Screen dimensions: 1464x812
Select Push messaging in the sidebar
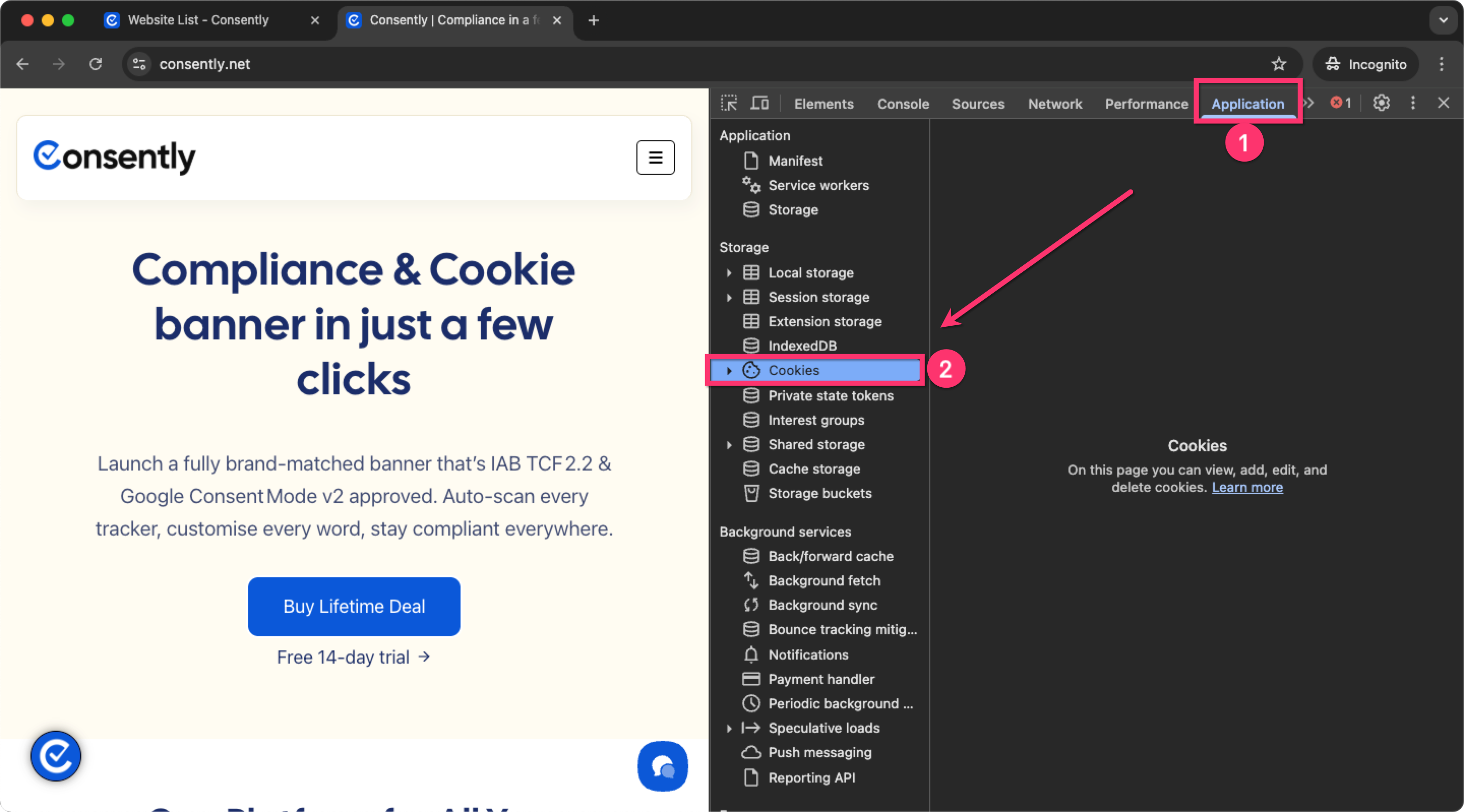[820, 753]
